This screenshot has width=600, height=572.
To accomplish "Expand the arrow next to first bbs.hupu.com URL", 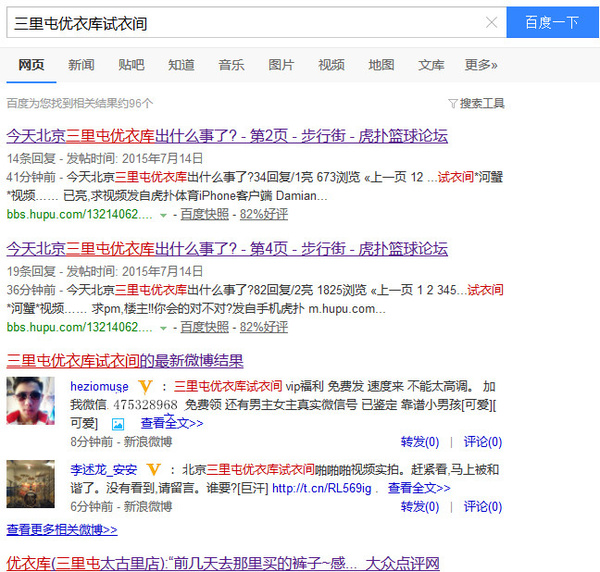I will coord(162,215).
